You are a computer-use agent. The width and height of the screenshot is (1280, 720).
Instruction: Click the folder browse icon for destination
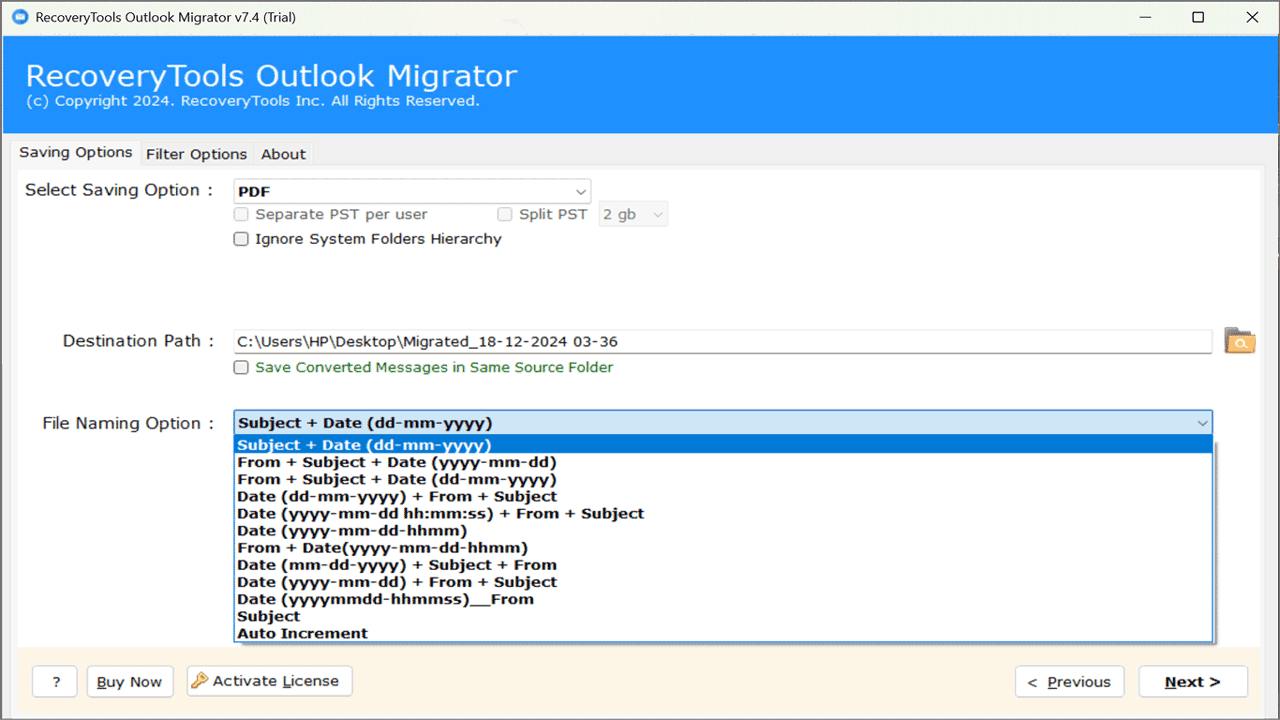tap(1239, 341)
